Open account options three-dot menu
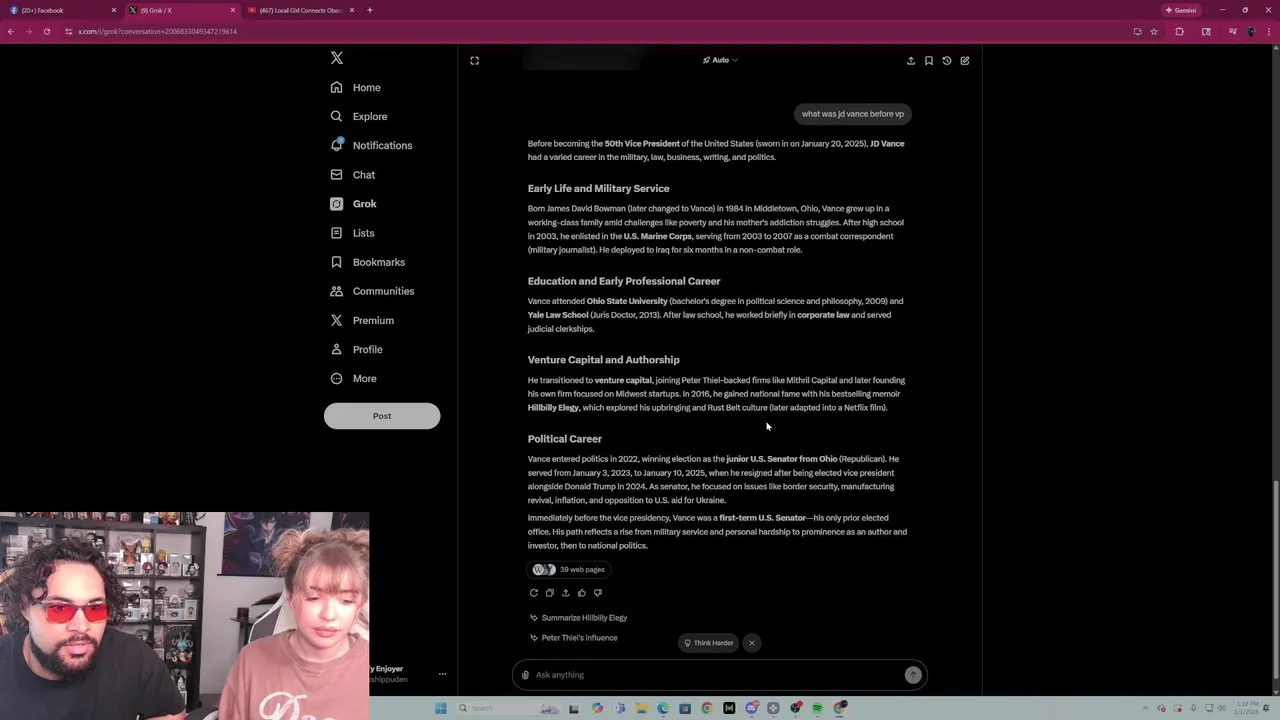 coord(442,674)
